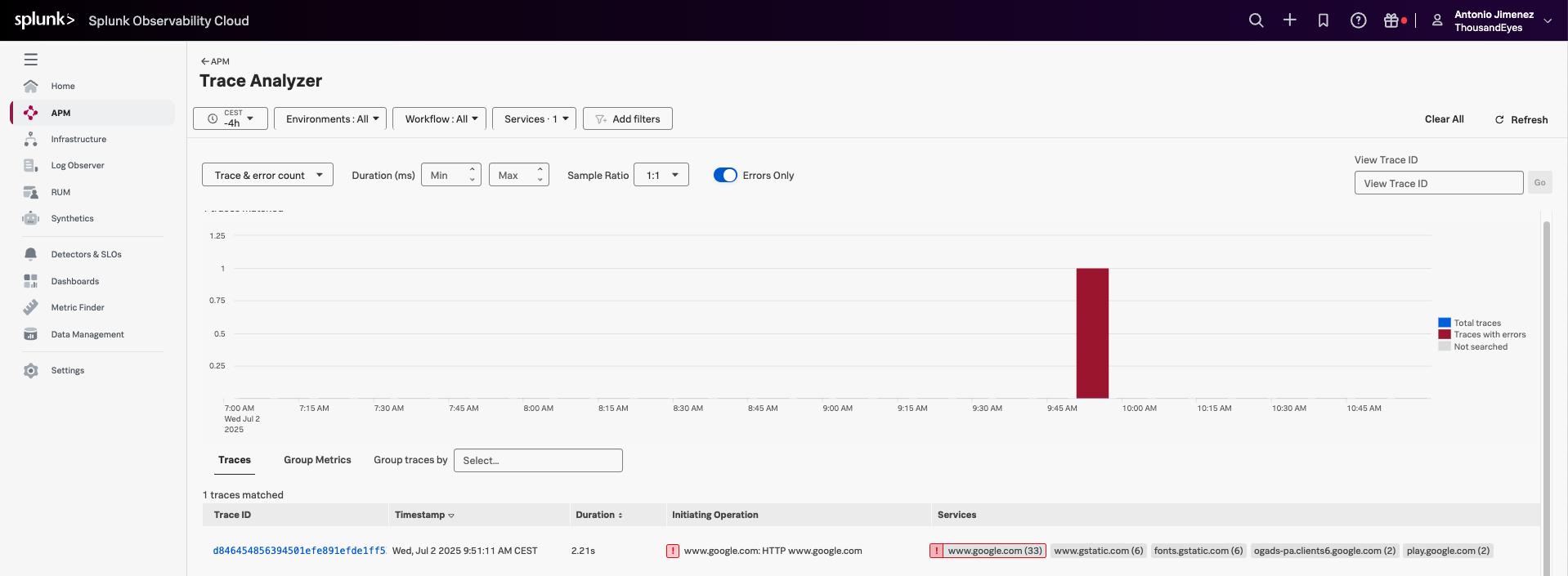Switch to the Group Metrics tab
The width and height of the screenshot is (1568, 576).
pyautogui.click(x=317, y=460)
